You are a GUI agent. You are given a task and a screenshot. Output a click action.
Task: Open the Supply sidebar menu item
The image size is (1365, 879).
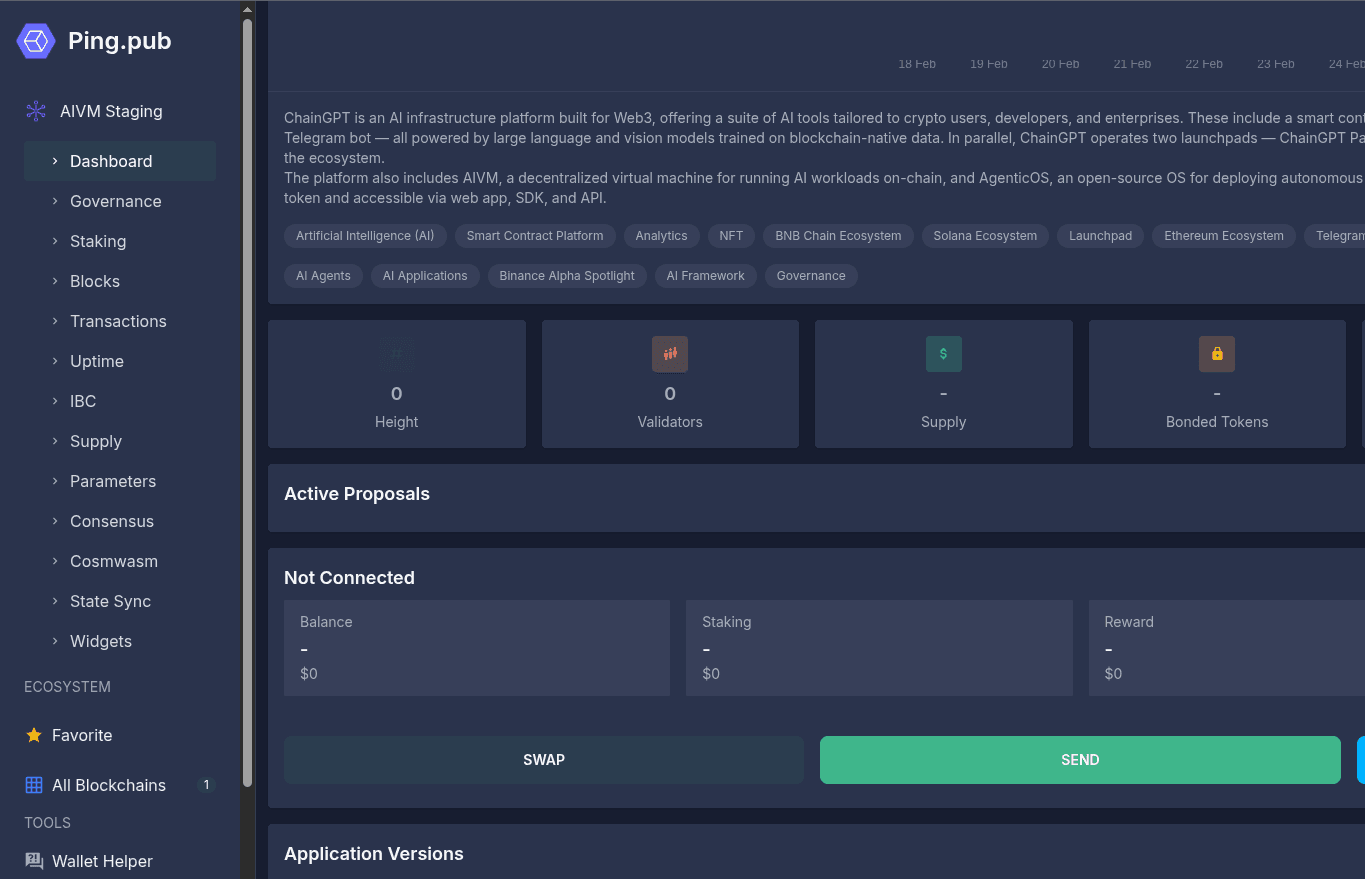click(120, 441)
